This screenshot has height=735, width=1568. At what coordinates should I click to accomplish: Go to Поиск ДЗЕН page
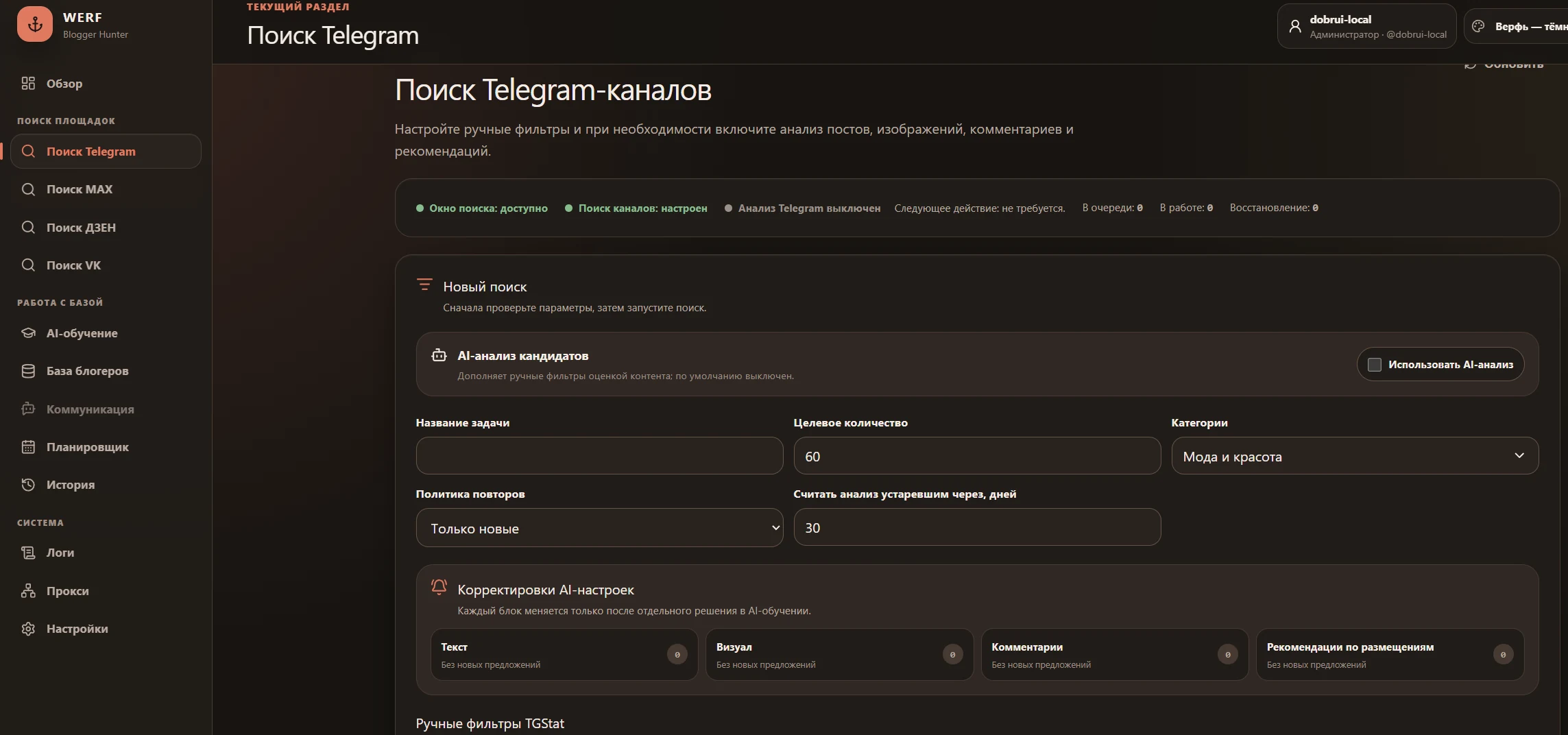(x=106, y=227)
